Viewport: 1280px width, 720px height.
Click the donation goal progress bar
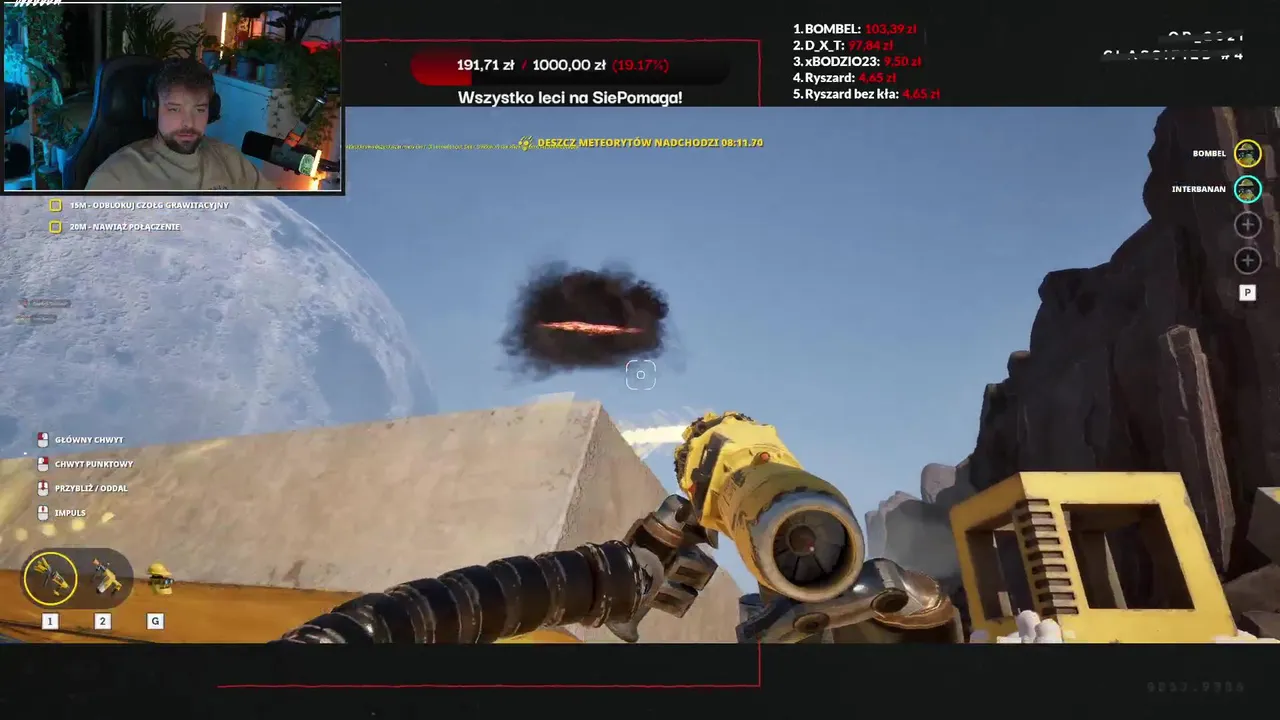point(570,65)
